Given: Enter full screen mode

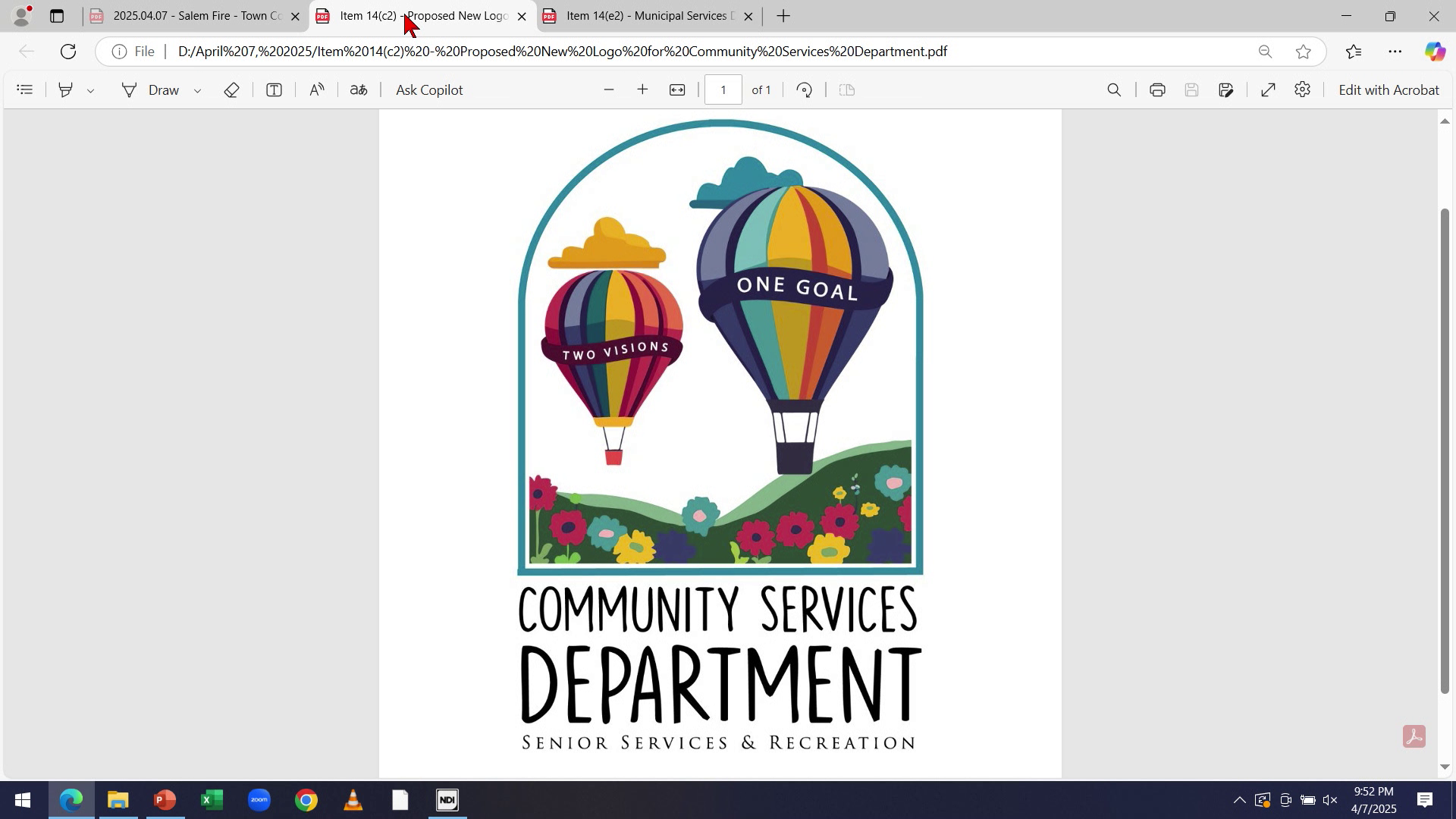Looking at the screenshot, I should coord(1268,89).
